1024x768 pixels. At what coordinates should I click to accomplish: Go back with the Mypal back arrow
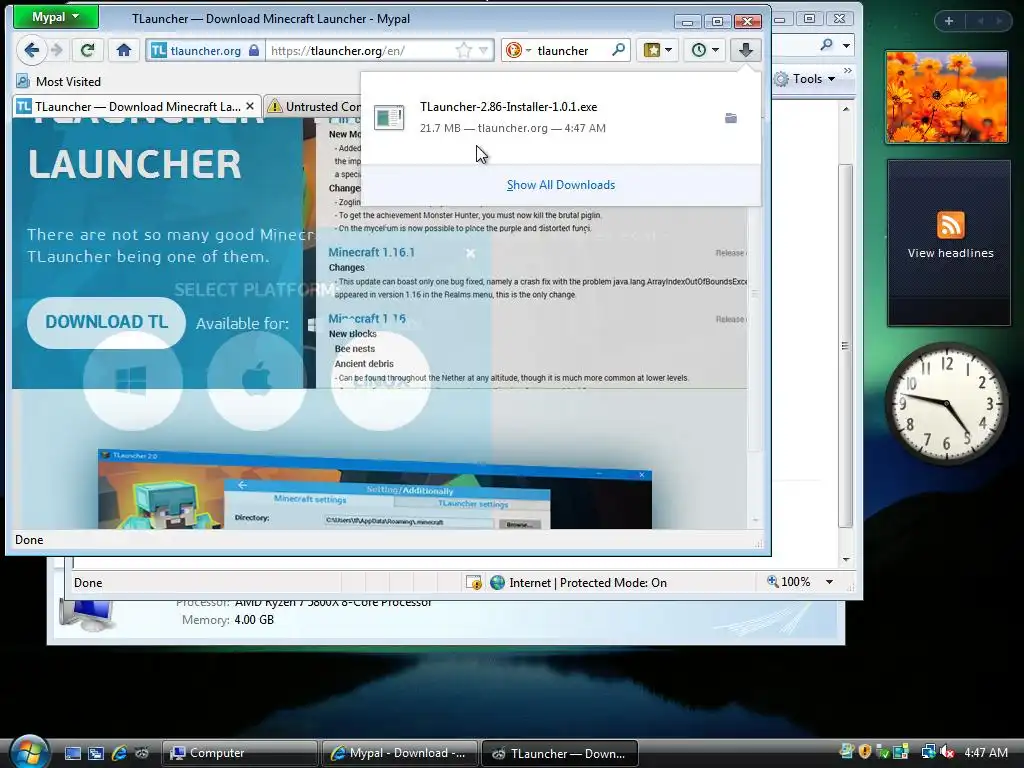[x=31, y=50]
